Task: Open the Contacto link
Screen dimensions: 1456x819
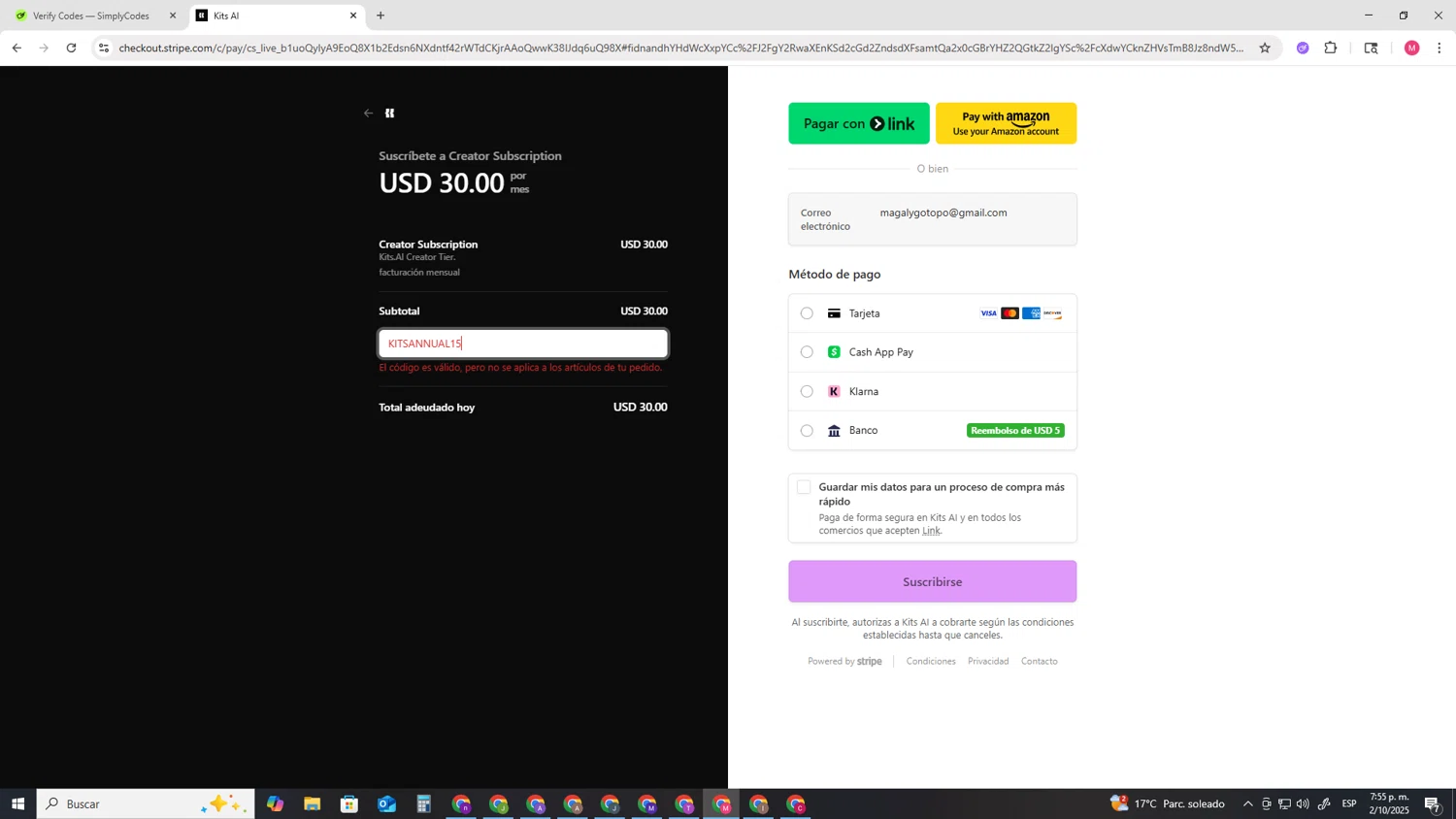Action: [x=1040, y=662]
